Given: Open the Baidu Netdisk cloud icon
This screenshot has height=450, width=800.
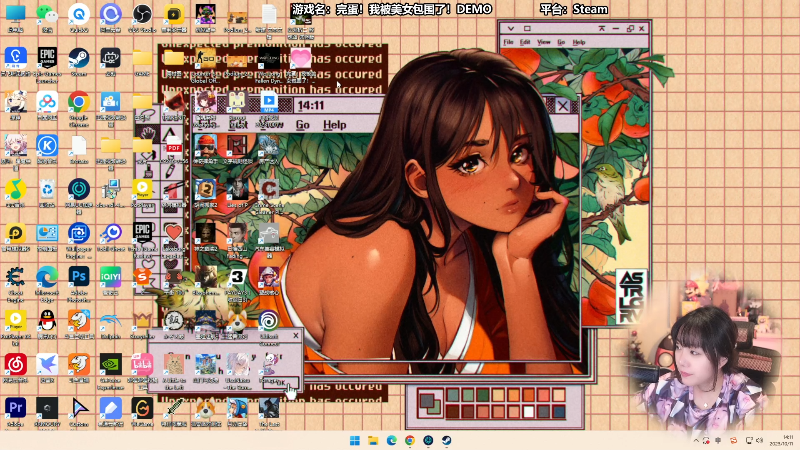Looking at the screenshot, I should pyautogui.click(x=47, y=102).
